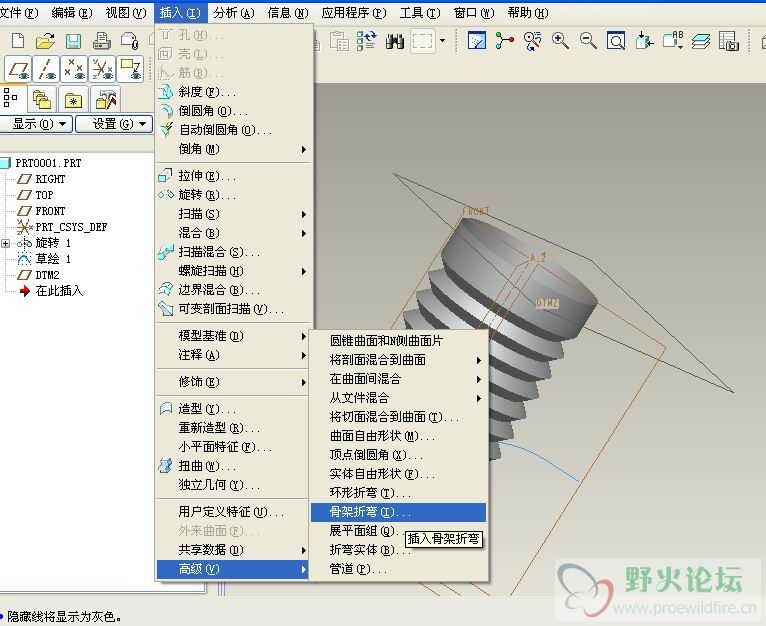Open the 显示 (Show) dropdown
The image size is (766, 626).
[x=36, y=124]
